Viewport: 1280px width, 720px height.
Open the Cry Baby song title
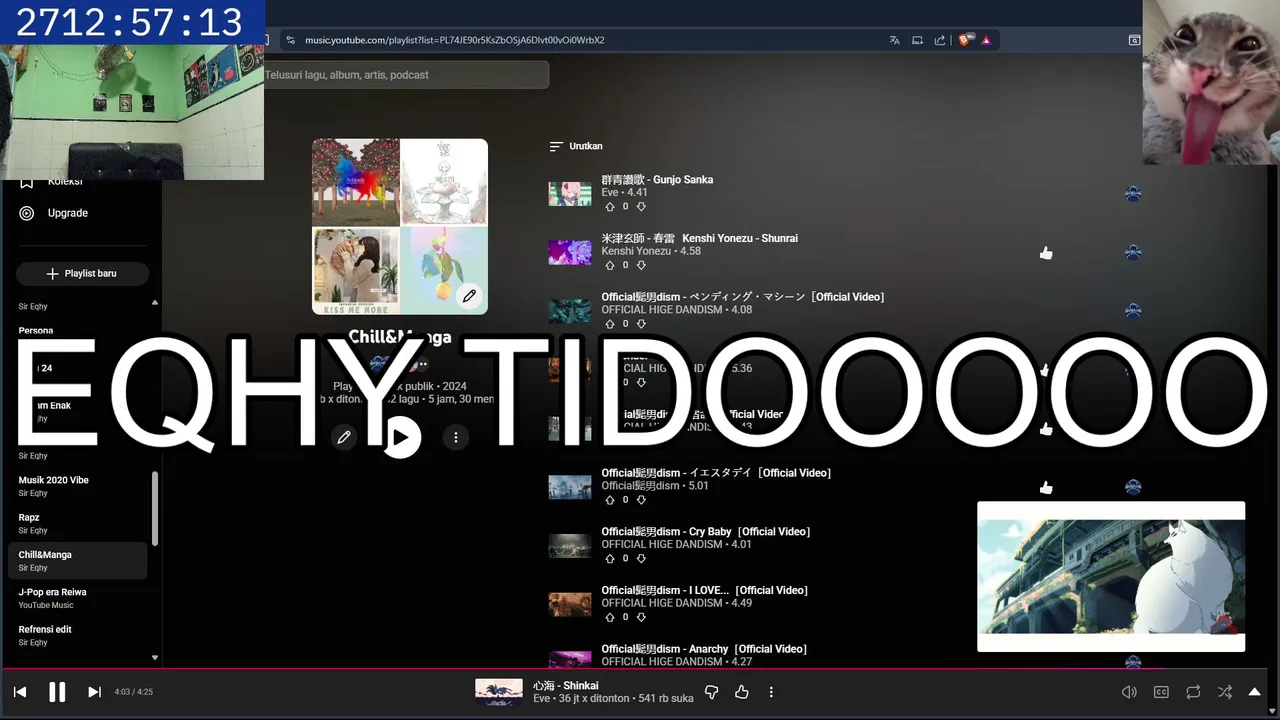706,532
